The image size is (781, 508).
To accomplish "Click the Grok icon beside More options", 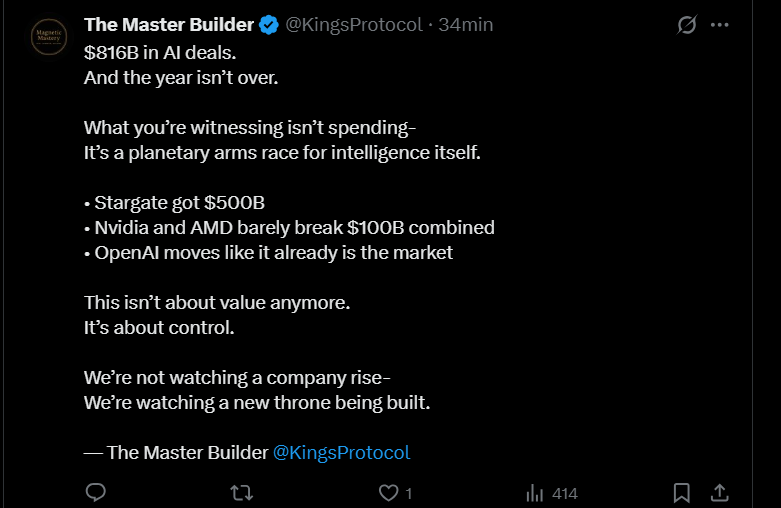I will coord(686,25).
